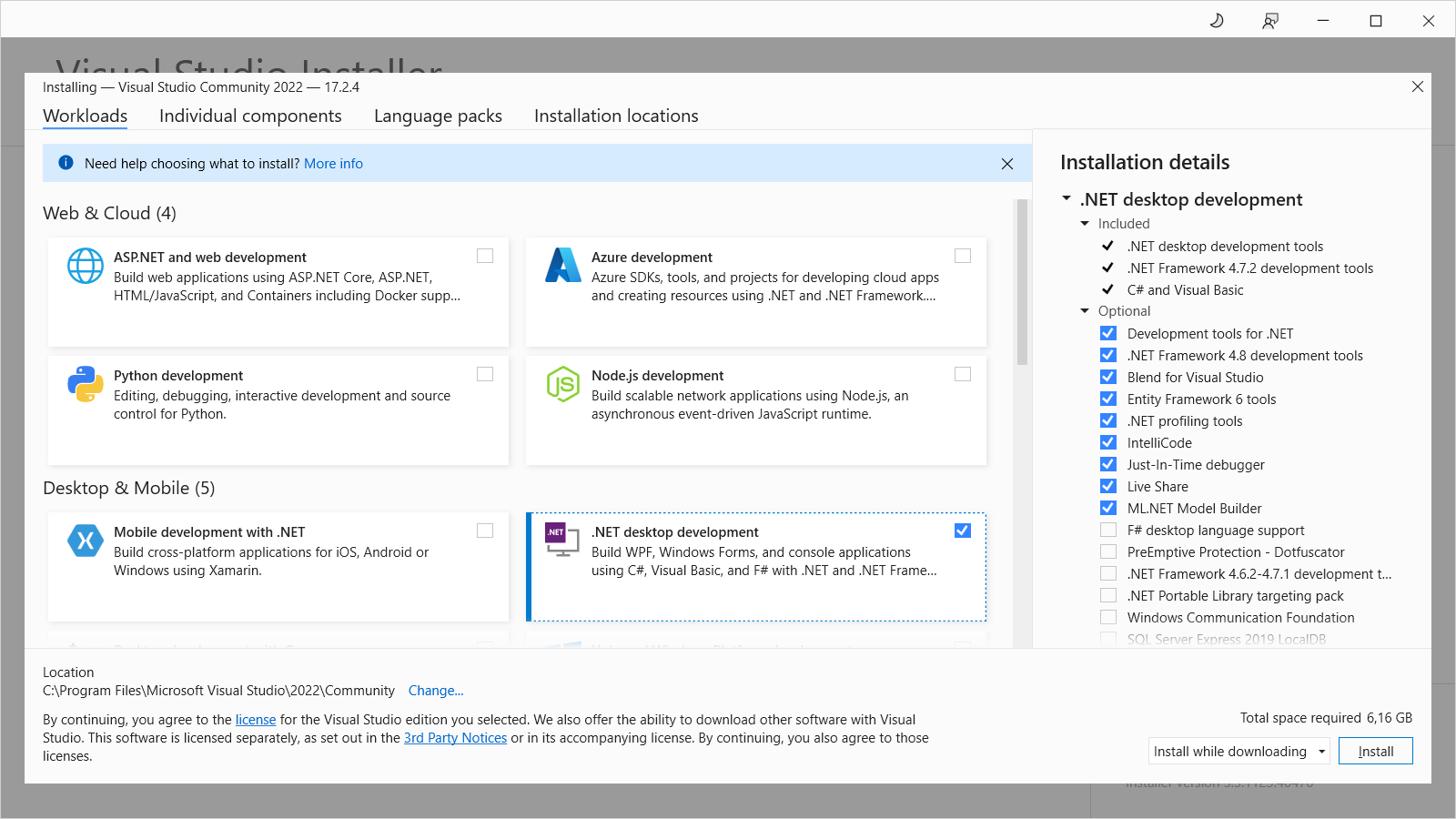Uncheck Just-In-Time debugger option

coord(1108,464)
